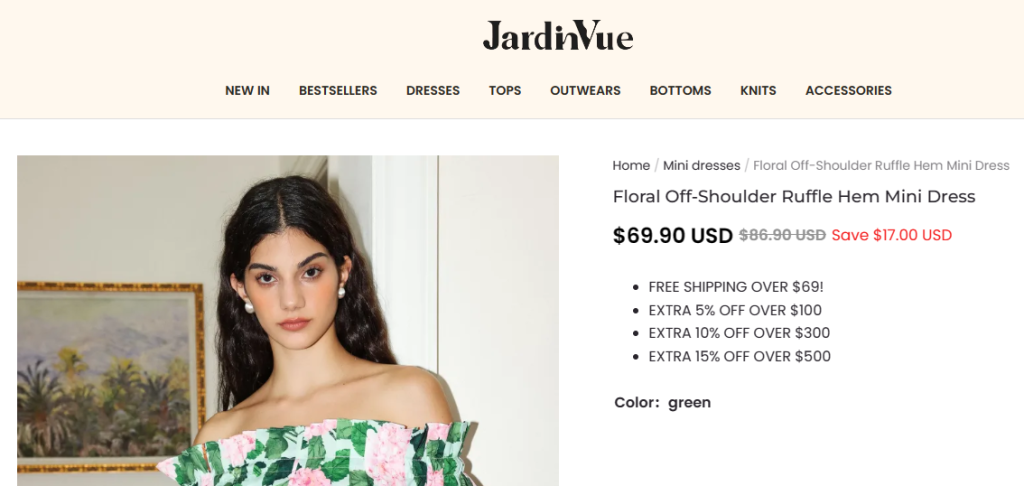This screenshot has width=1024, height=486.
Task: Go to Mini dresses breadcrumb link
Action: pos(701,166)
